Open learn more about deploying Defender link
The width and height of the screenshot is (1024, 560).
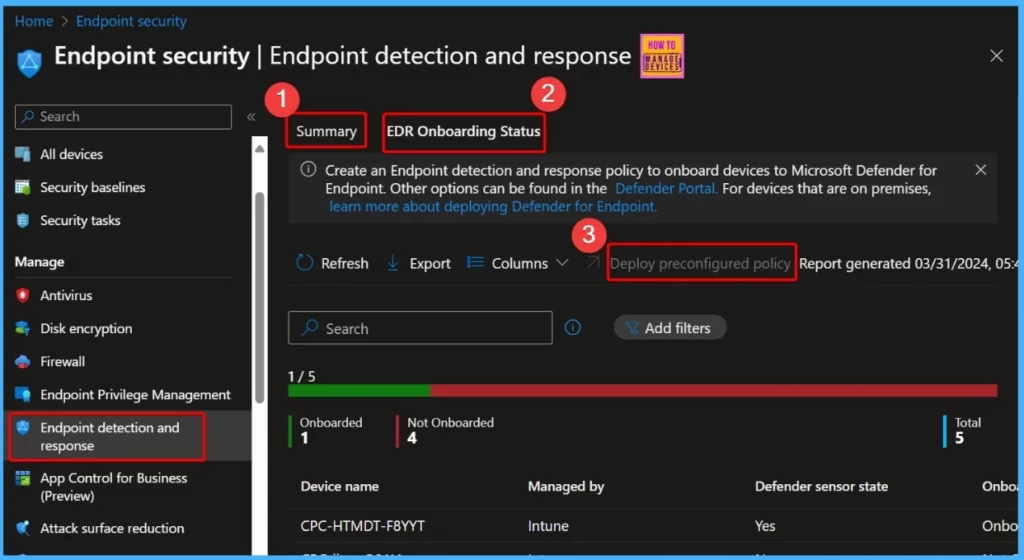coord(493,207)
